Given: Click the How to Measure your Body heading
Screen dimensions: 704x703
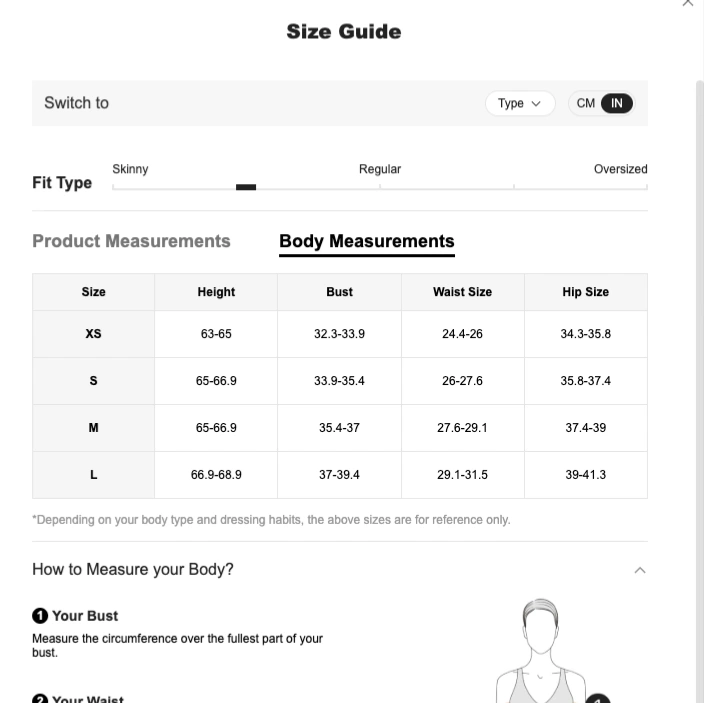Looking at the screenshot, I should [x=133, y=569].
